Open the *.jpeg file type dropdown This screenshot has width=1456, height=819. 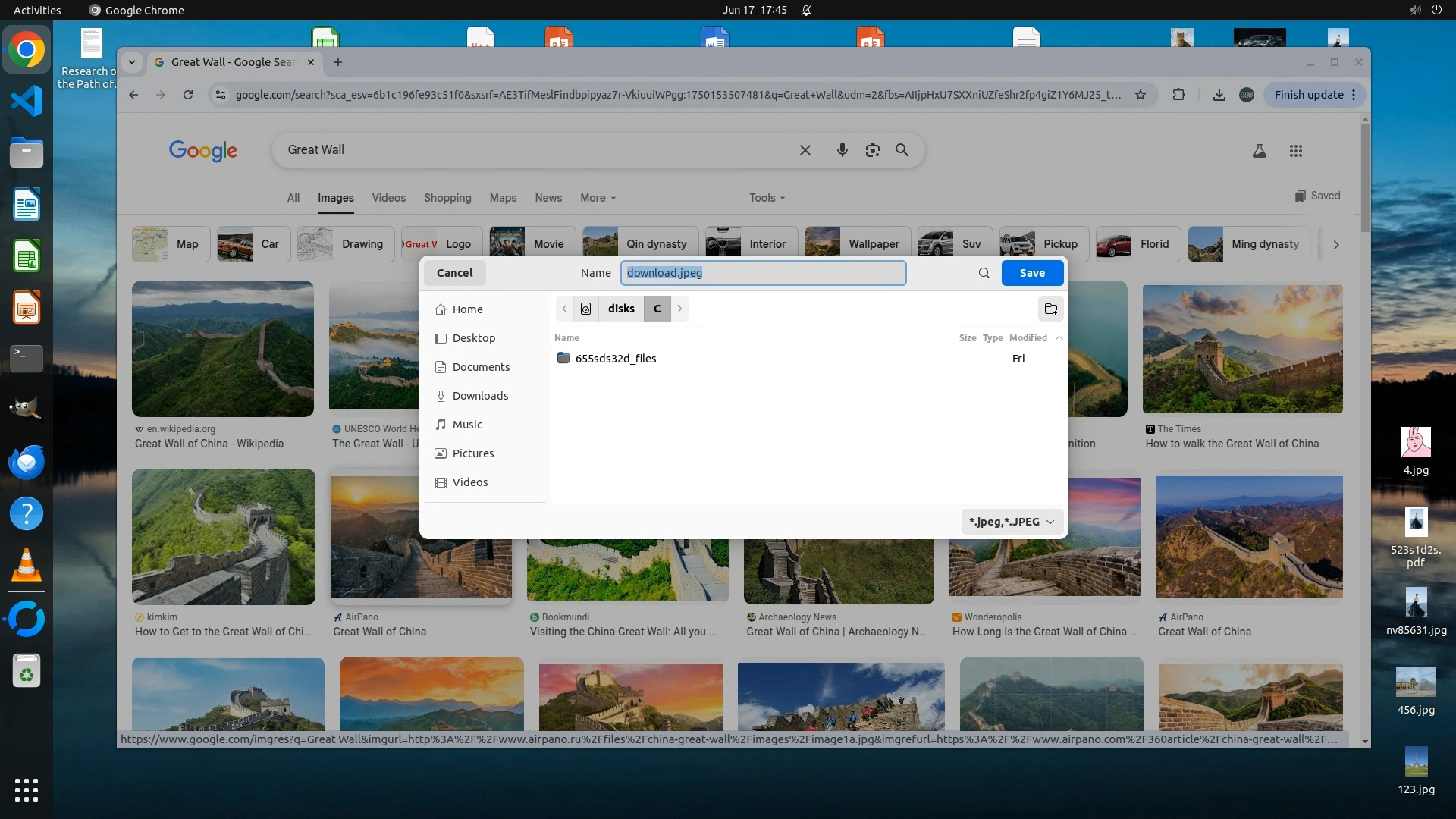pyautogui.click(x=1012, y=522)
